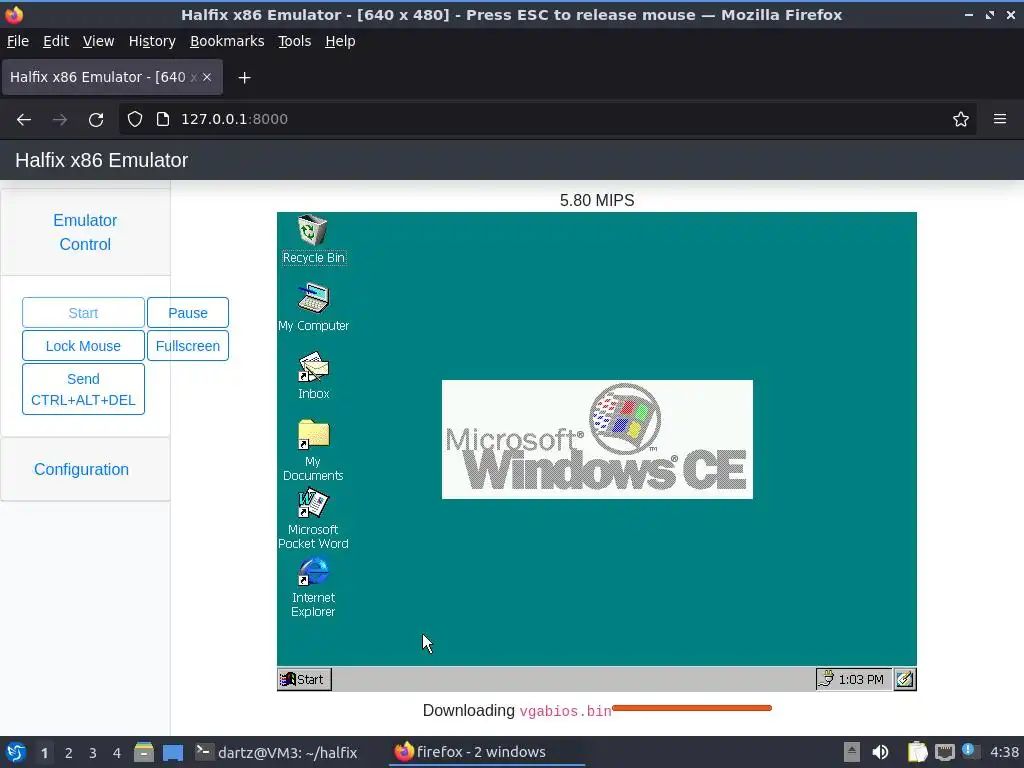The height and width of the screenshot is (768, 1024).
Task: Open the clipboard manager tray icon
Action: tap(917, 752)
